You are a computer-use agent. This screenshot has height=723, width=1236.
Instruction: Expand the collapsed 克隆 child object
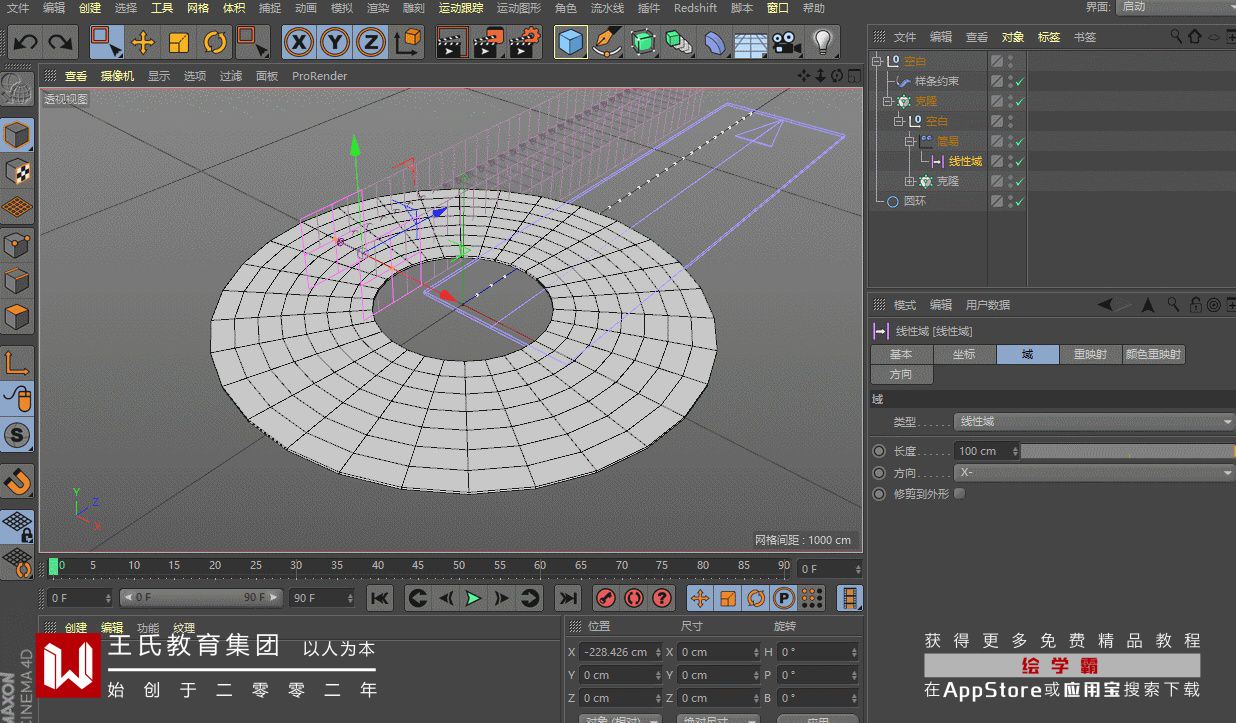910,181
